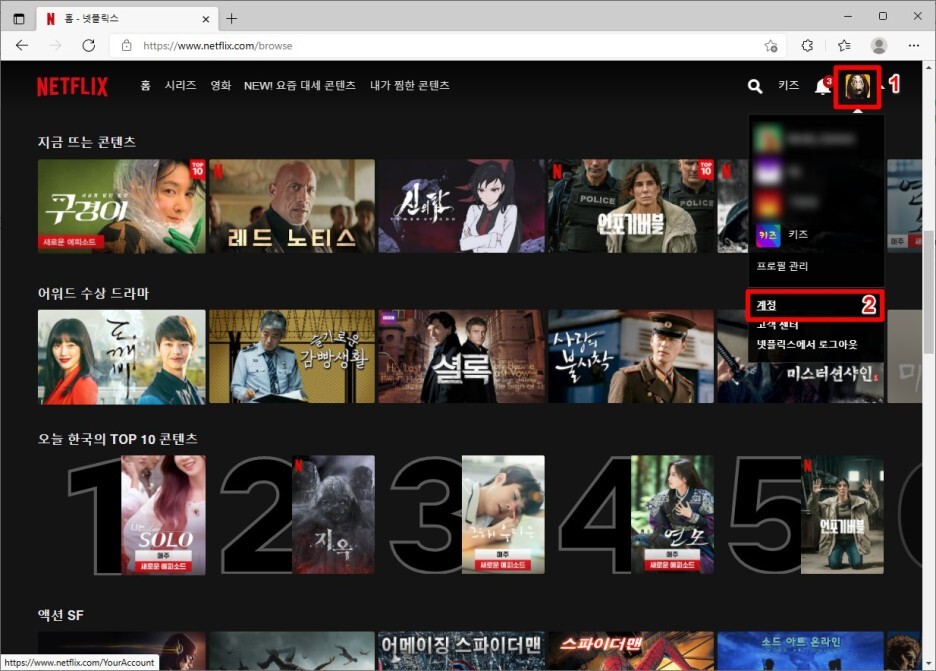
Task: Click the 지금 뜨는 콘텐츠 row title
Action: (87, 142)
